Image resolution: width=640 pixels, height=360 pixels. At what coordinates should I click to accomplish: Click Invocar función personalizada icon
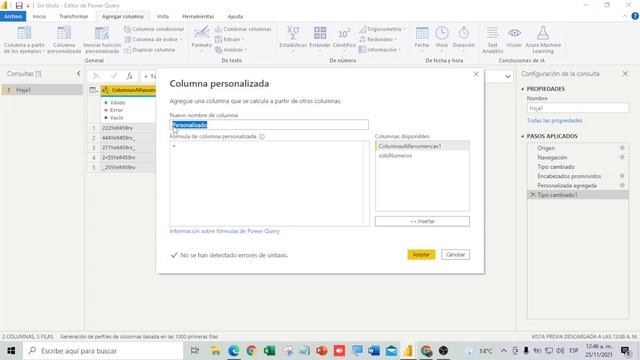coord(102,33)
